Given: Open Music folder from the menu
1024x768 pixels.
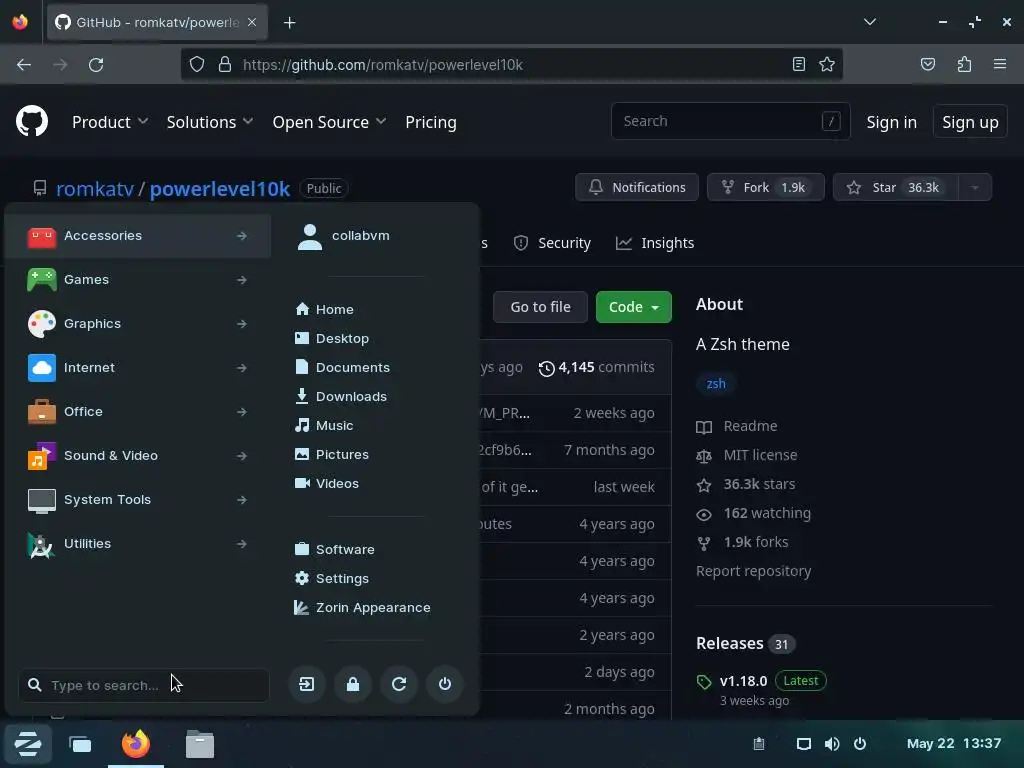Looking at the screenshot, I should click(x=324, y=426).
